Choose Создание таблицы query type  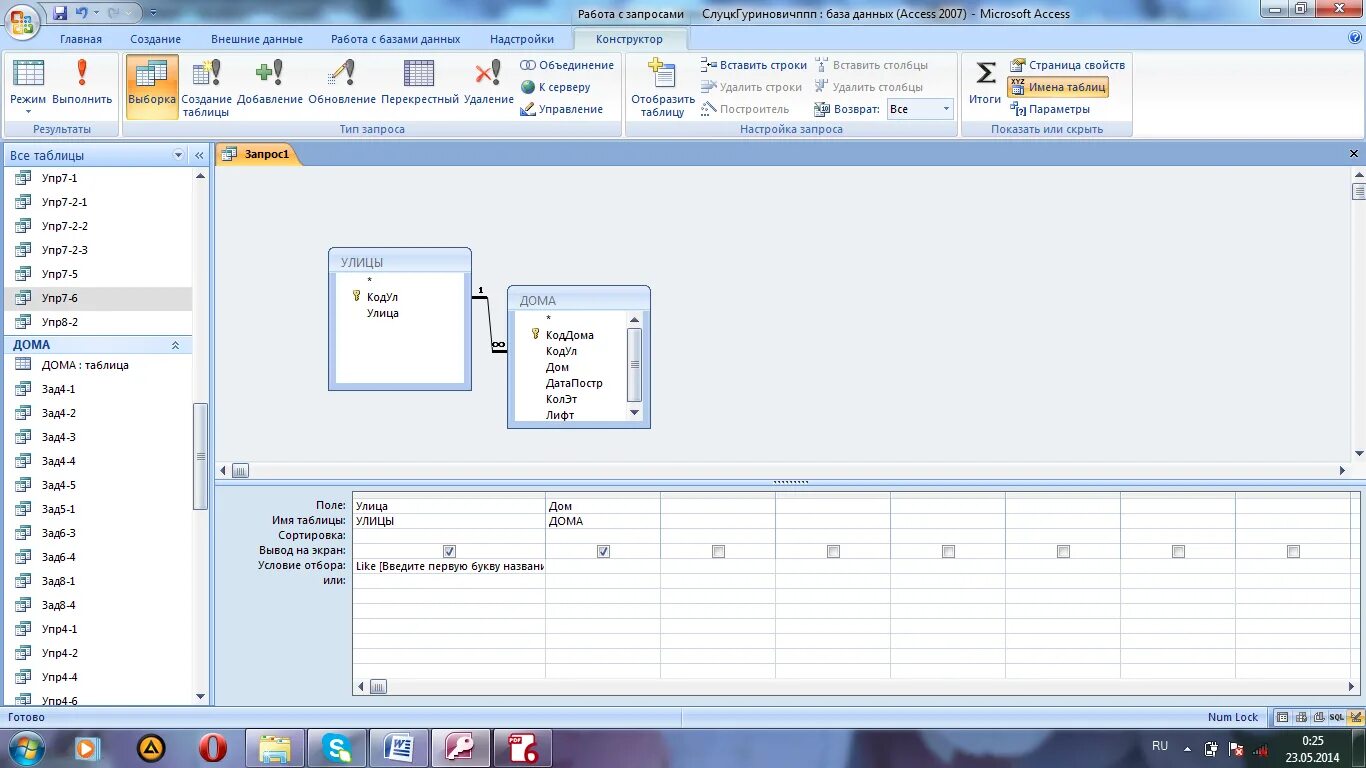coord(207,88)
